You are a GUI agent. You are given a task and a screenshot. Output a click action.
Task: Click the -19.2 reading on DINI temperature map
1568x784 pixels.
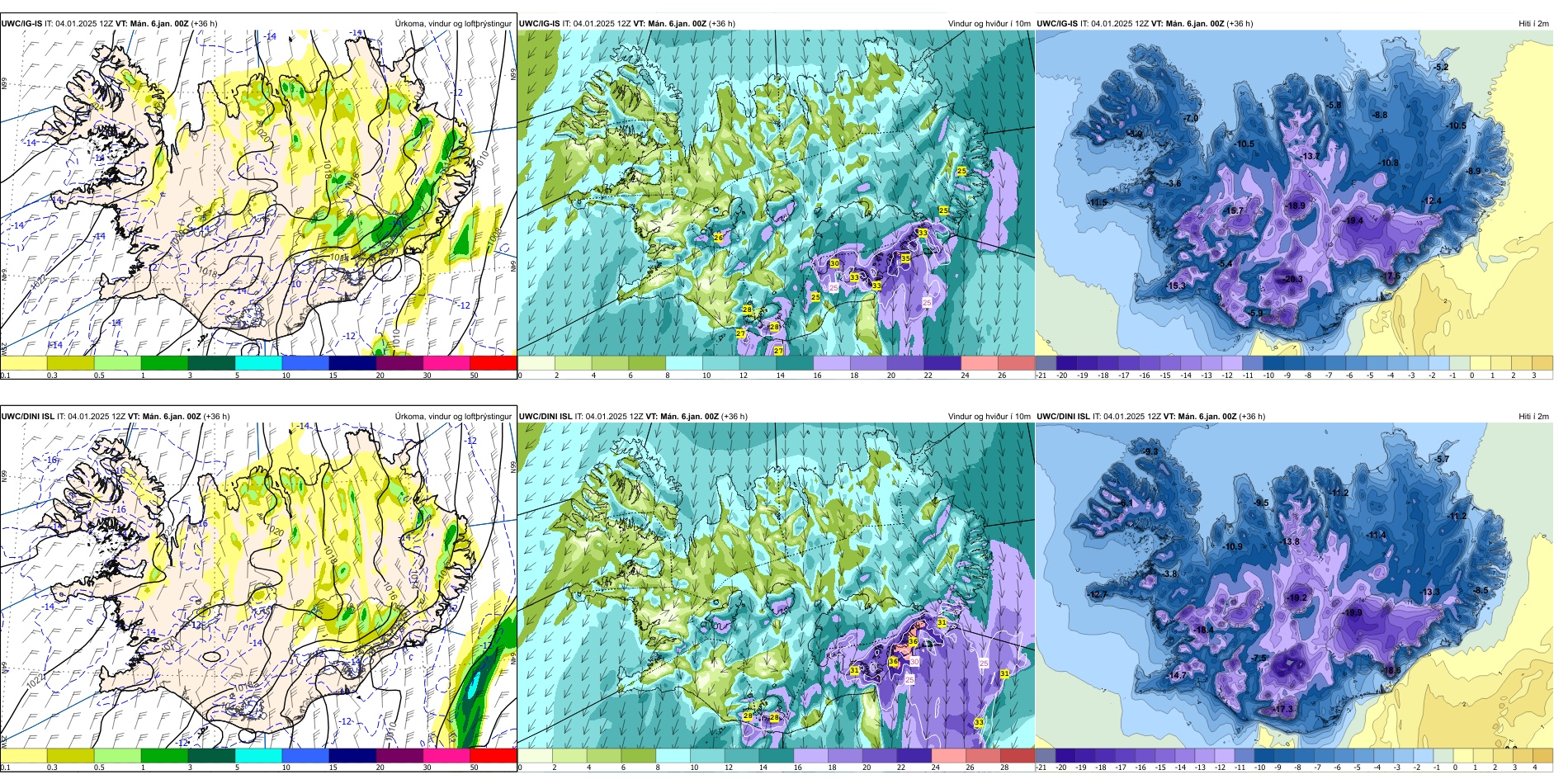click(x=1296, y=598)
